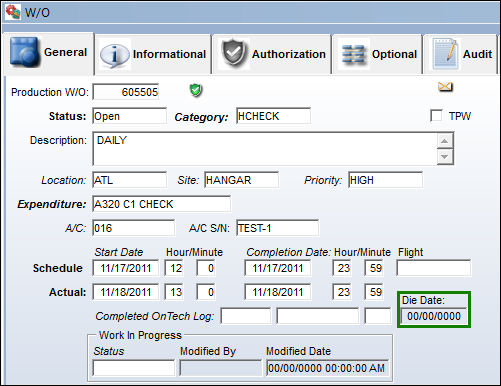501x386 pixels.
Task: Click the green shield icon beside Production W/O
Action: click(196, 90)
